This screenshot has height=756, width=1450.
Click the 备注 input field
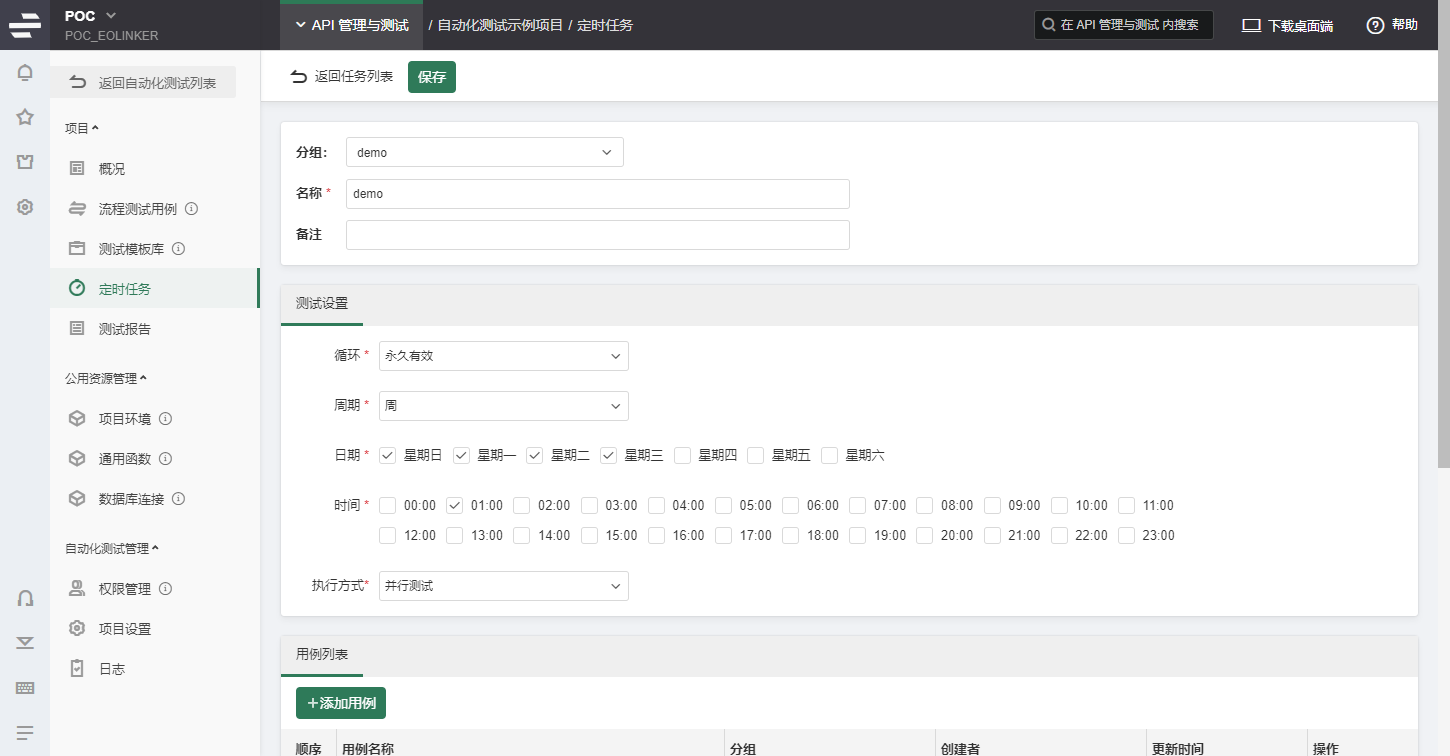pos(597,235)
